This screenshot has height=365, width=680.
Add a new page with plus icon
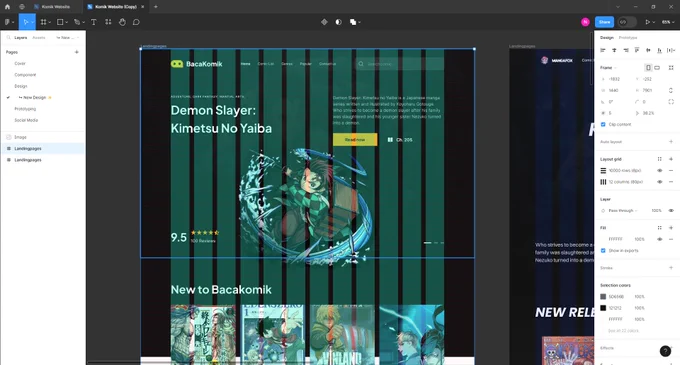[77, 52]
